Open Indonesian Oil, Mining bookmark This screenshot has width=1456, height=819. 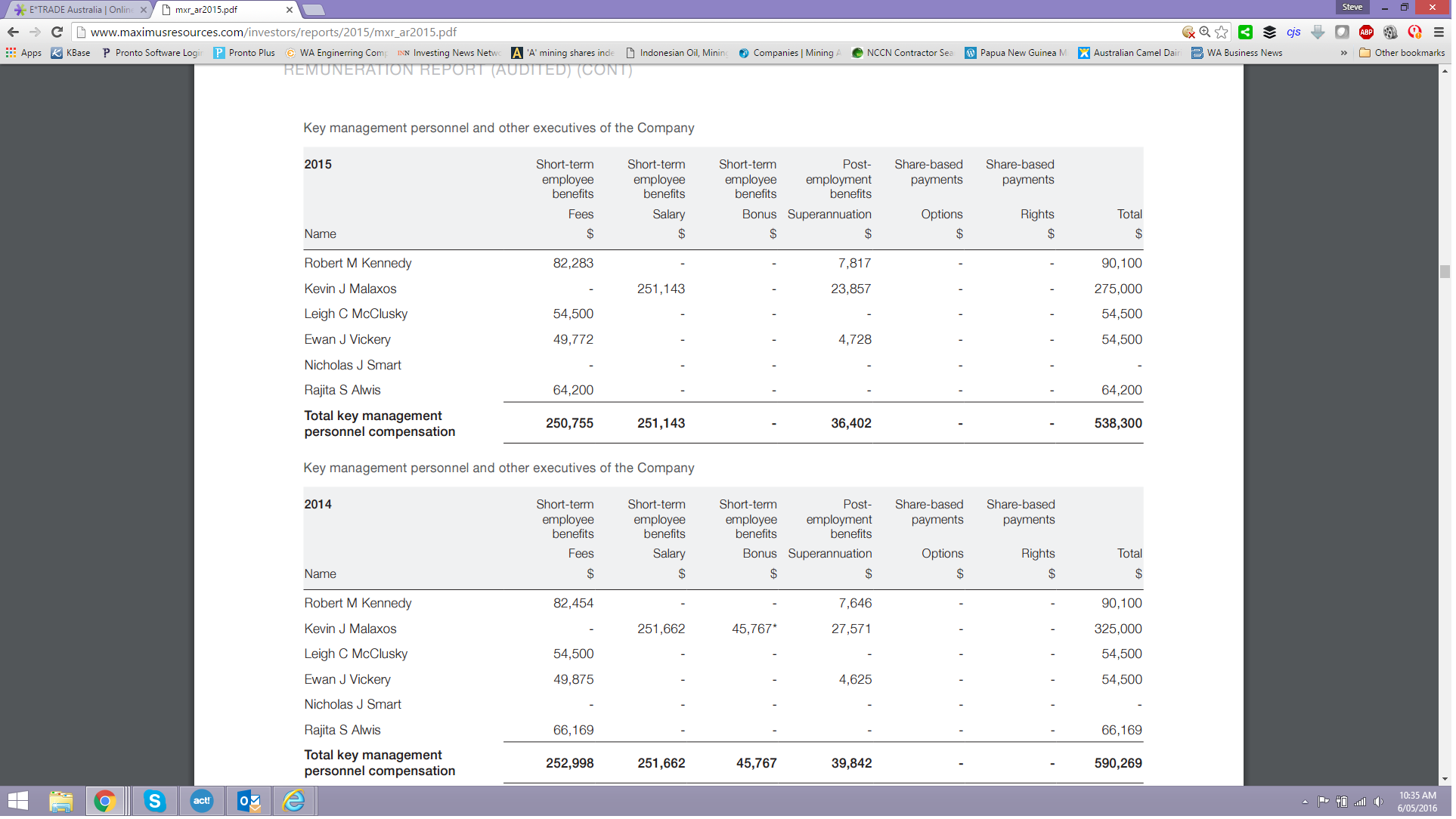click(x=677, y=53)
